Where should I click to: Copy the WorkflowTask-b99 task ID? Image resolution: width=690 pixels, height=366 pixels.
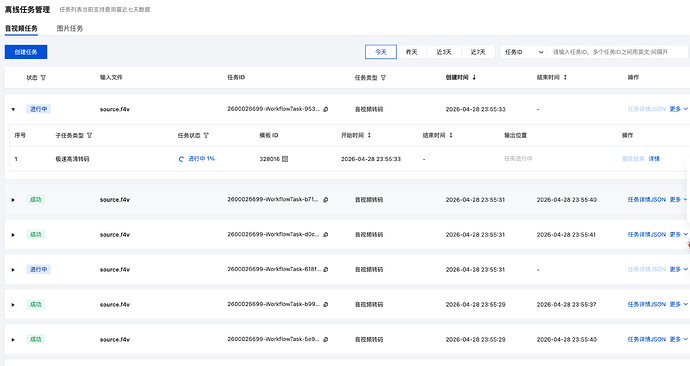pyautogui.click(x=326, y=304)
